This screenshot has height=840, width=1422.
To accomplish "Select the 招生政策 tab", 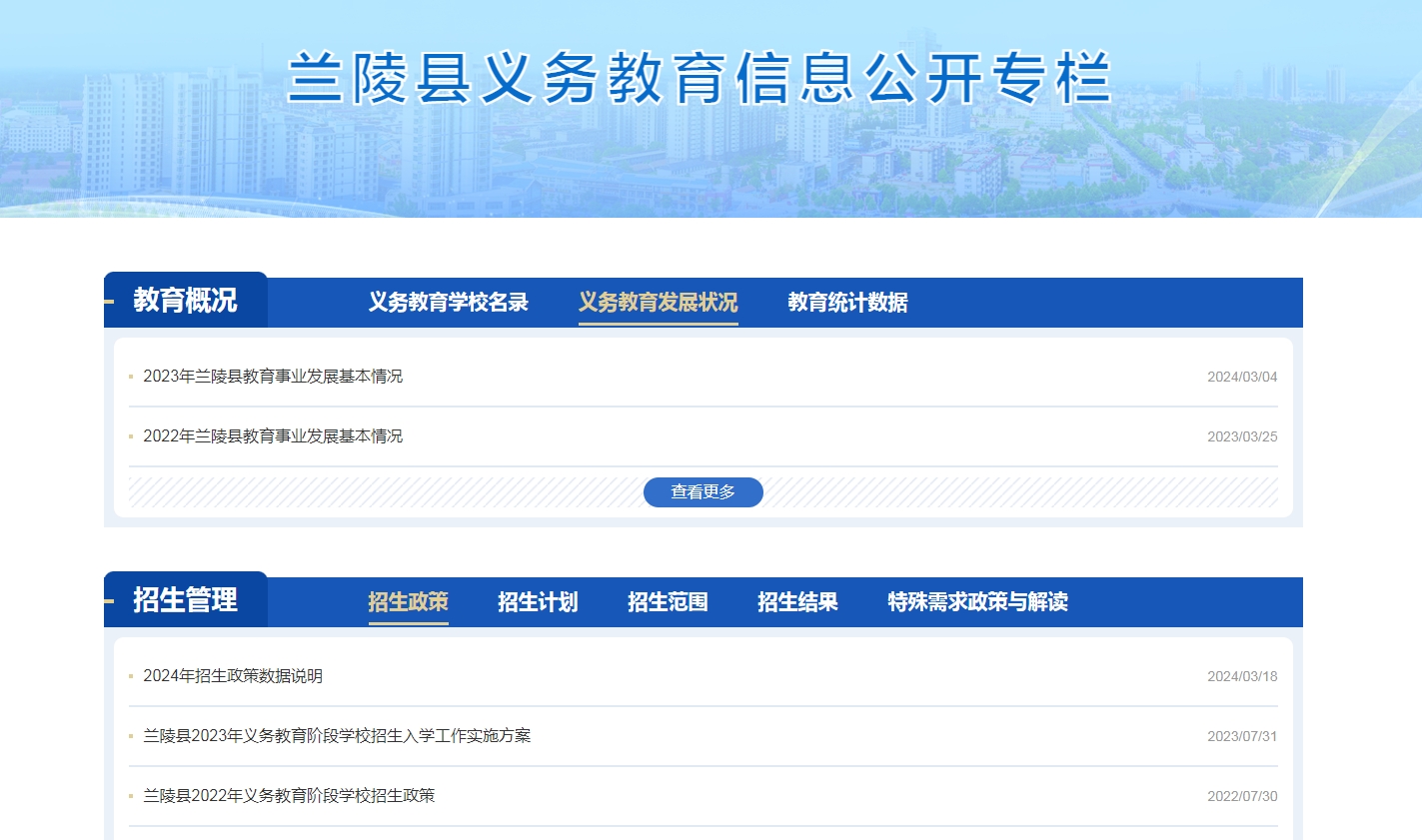I will pyautogui.click(x=408, y=601).
